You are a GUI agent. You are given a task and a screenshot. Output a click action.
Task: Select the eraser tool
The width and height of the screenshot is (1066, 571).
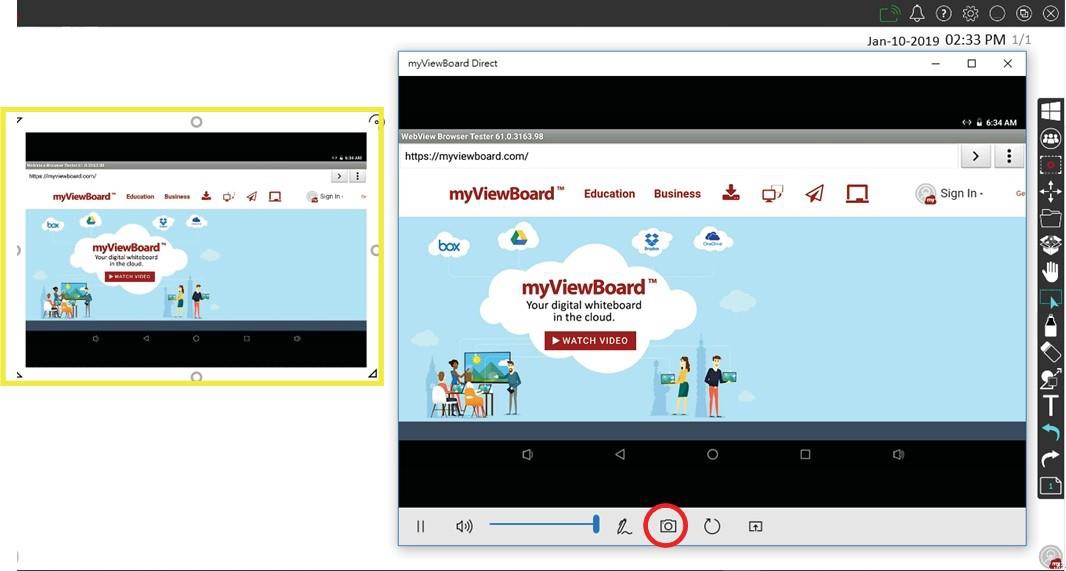coord(1051,351)
